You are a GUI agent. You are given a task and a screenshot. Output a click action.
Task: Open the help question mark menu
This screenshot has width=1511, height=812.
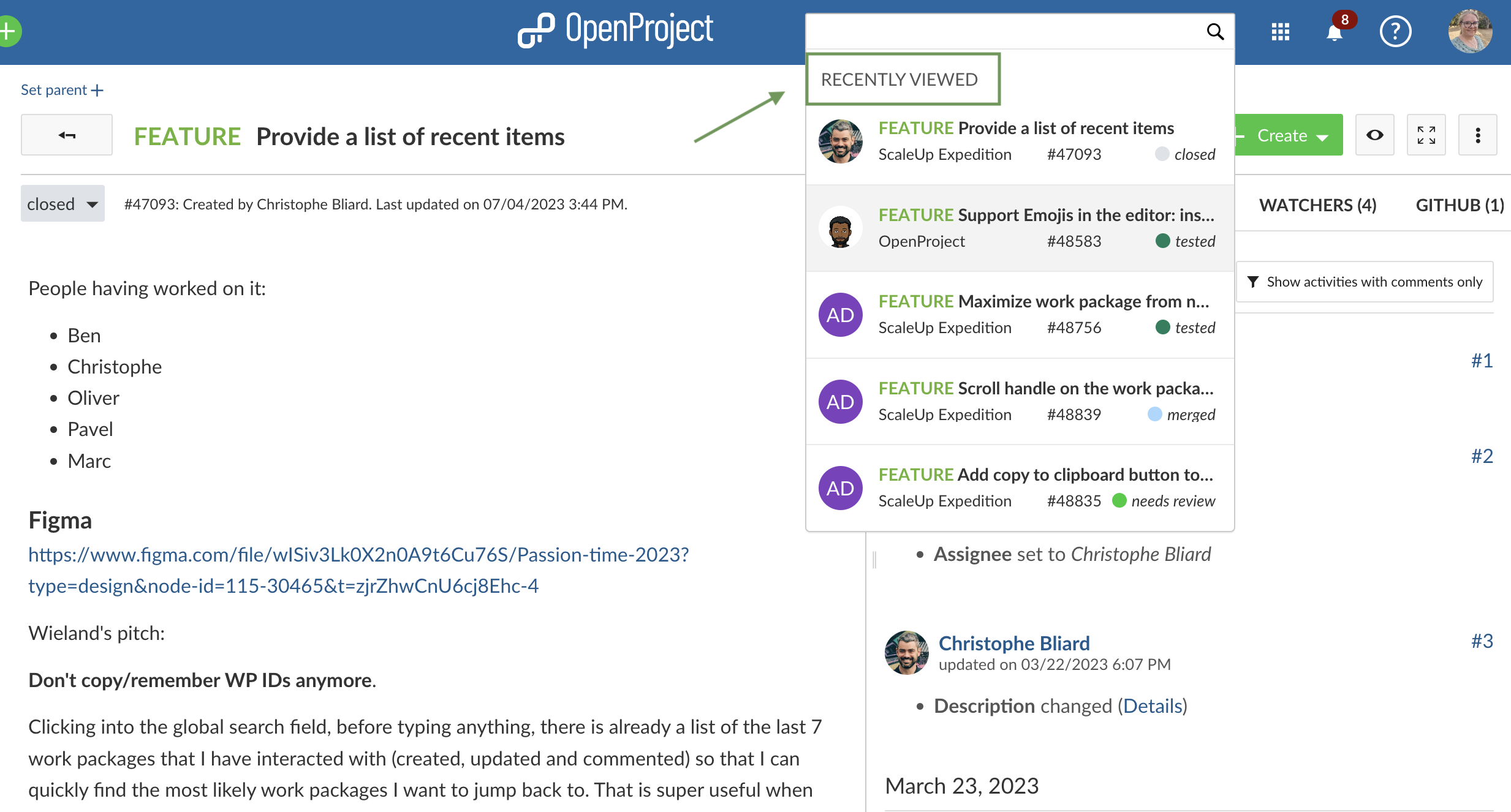1395,32
